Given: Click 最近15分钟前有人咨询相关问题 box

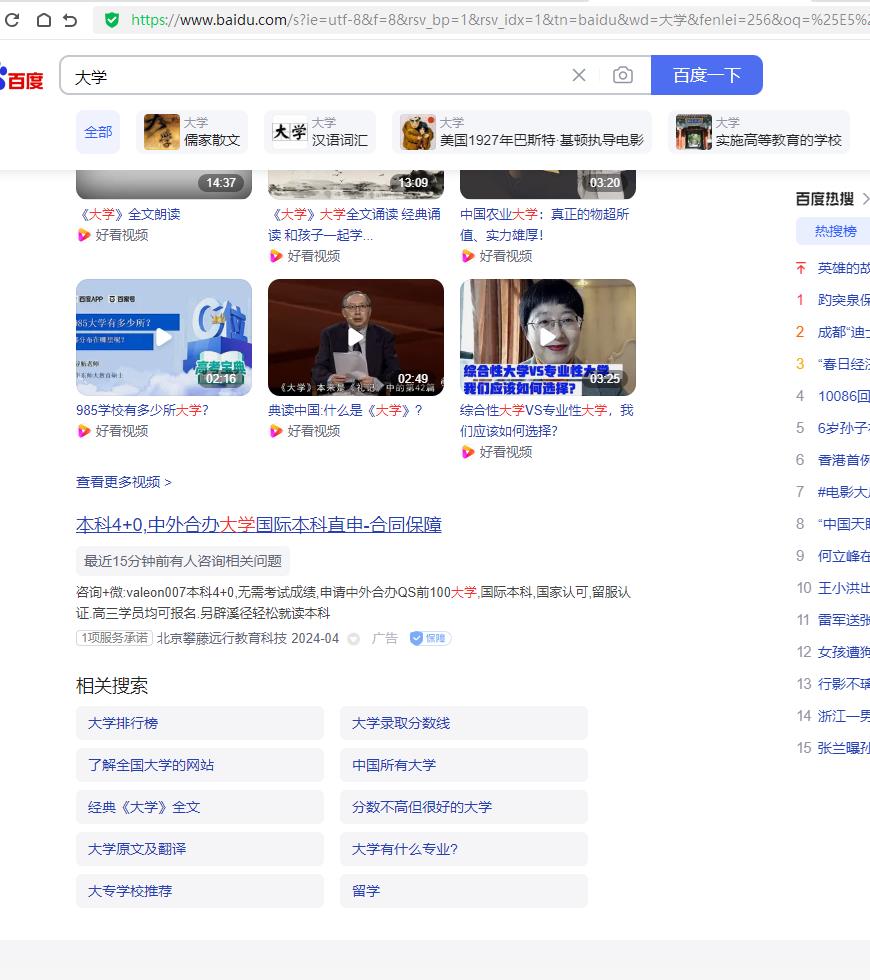Looking at the screenshot, I should 183,561.
